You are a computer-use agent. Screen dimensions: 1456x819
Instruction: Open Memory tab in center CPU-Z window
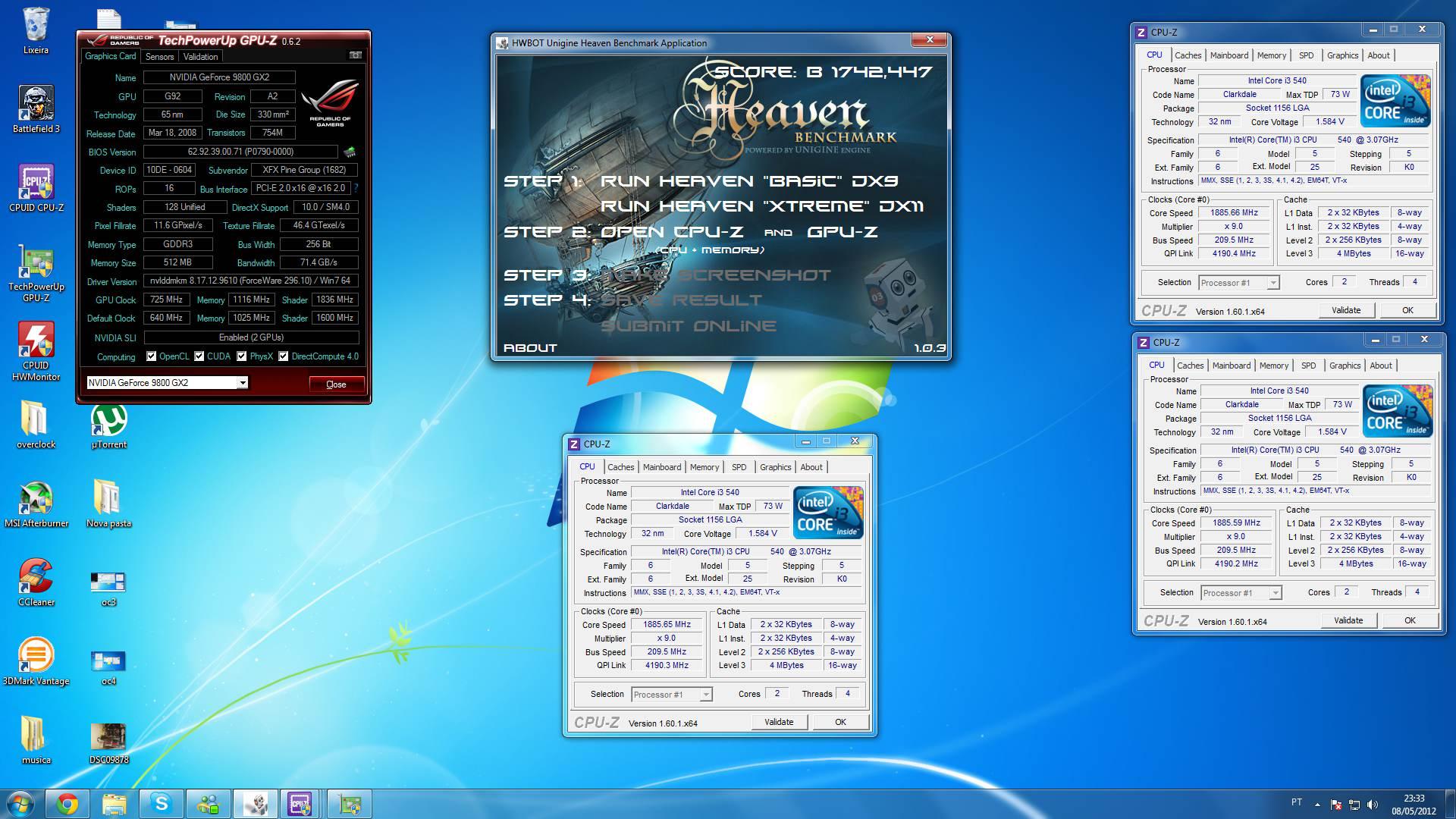(x=704, y=467)
